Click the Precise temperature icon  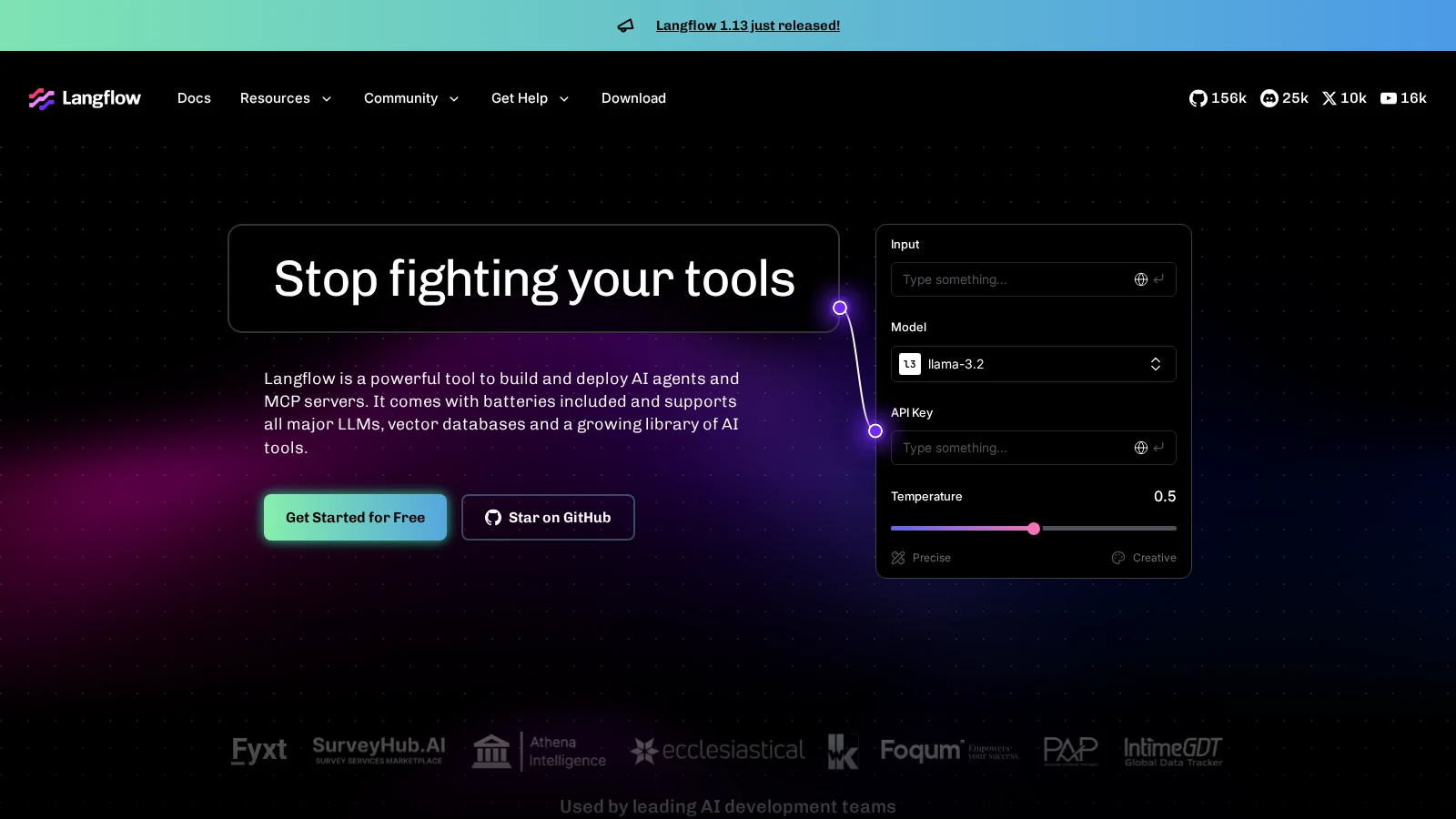[x=898, y=558]
